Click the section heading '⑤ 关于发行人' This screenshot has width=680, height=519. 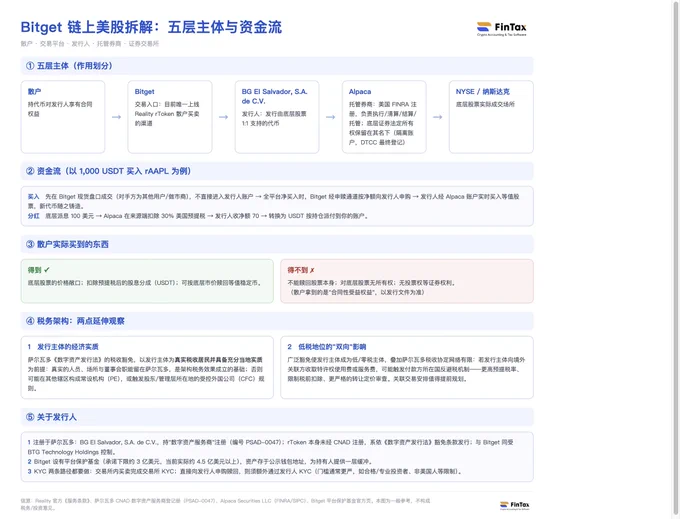(x=51, y=417)
